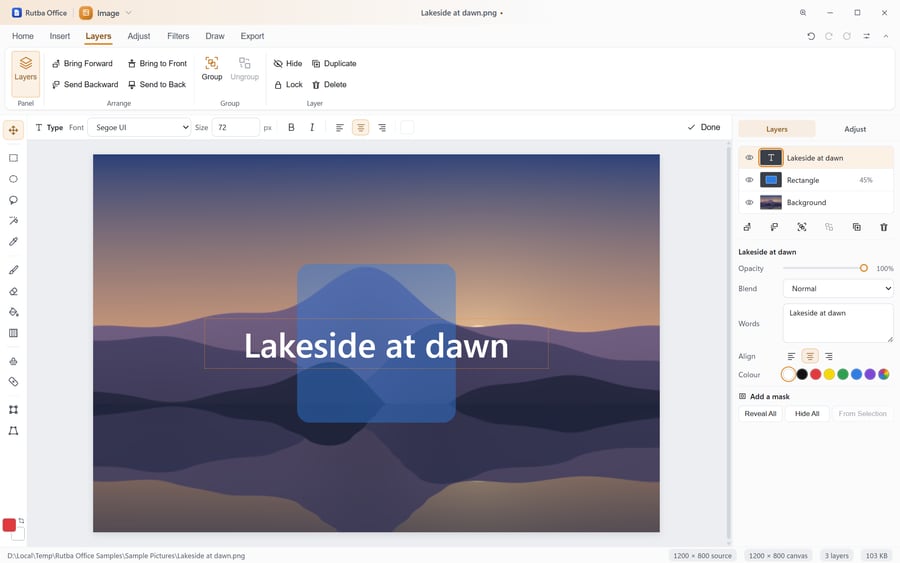
Task: Select the Rectangle selection tool
Action: click(x=13, y=158)
